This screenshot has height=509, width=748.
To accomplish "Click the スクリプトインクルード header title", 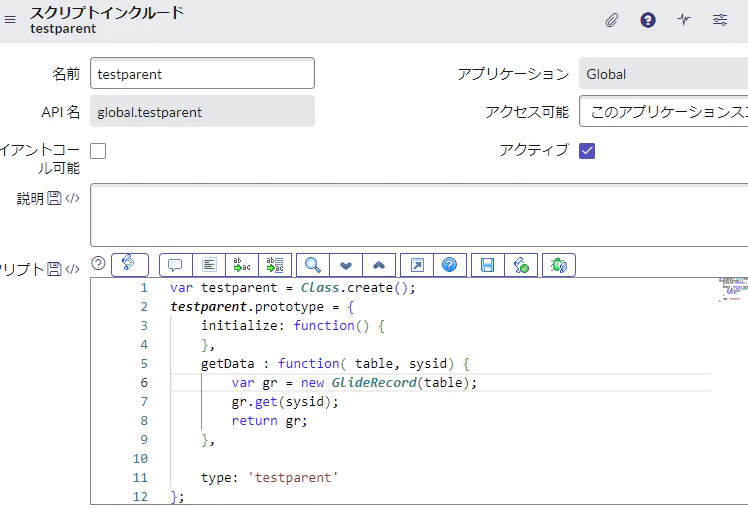I will click(107, 12).
